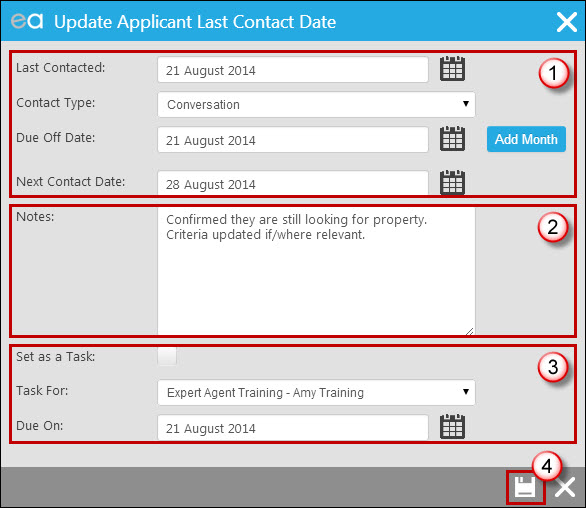Open calendar picker for Due Off Date
Image resolution: width=586 pixels, height=508 pixels.
pos(452,139)
